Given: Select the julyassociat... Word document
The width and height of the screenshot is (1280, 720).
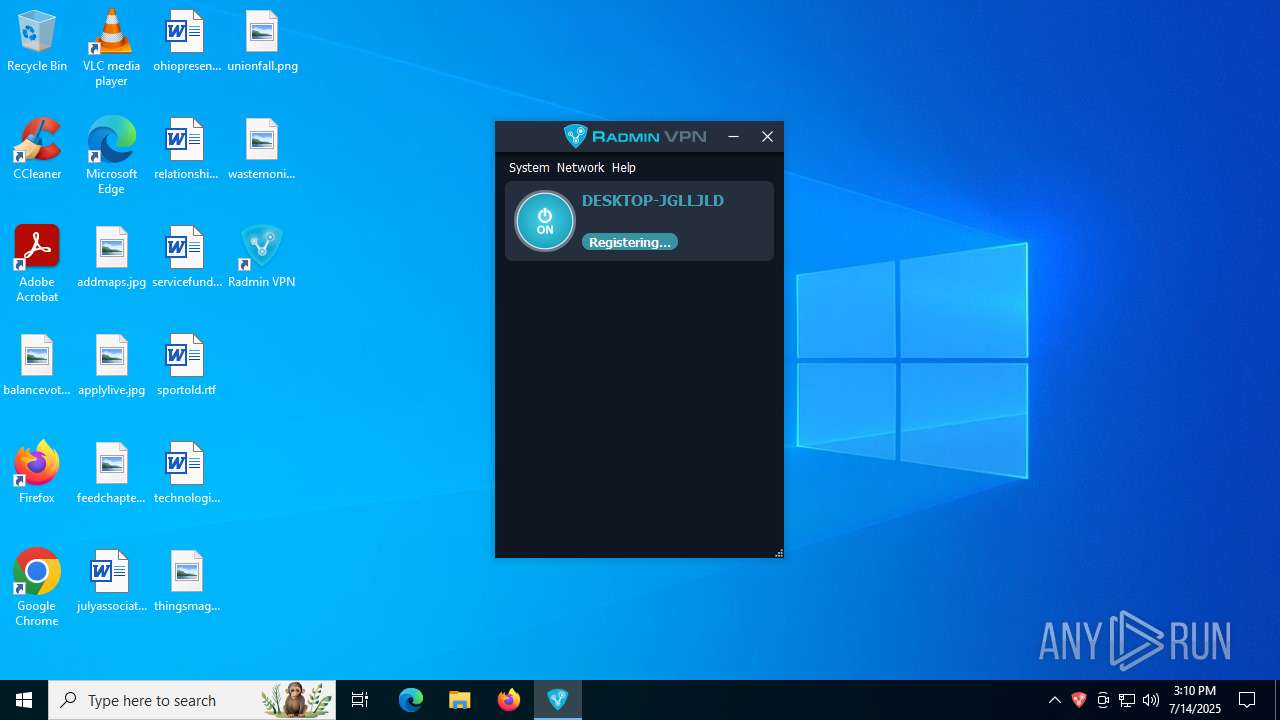Looking at the screenshot, I should (x=111, y=582).
